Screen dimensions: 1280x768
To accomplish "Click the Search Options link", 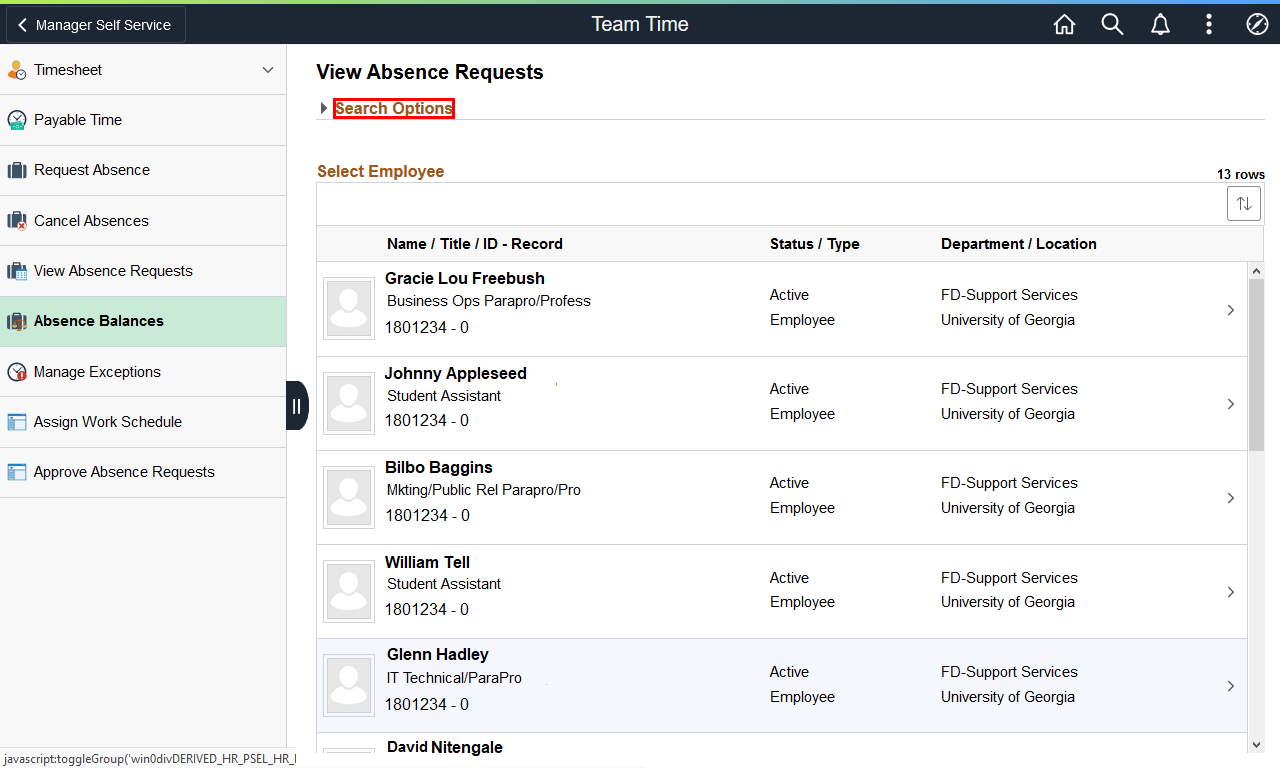I will click(394, 108).
